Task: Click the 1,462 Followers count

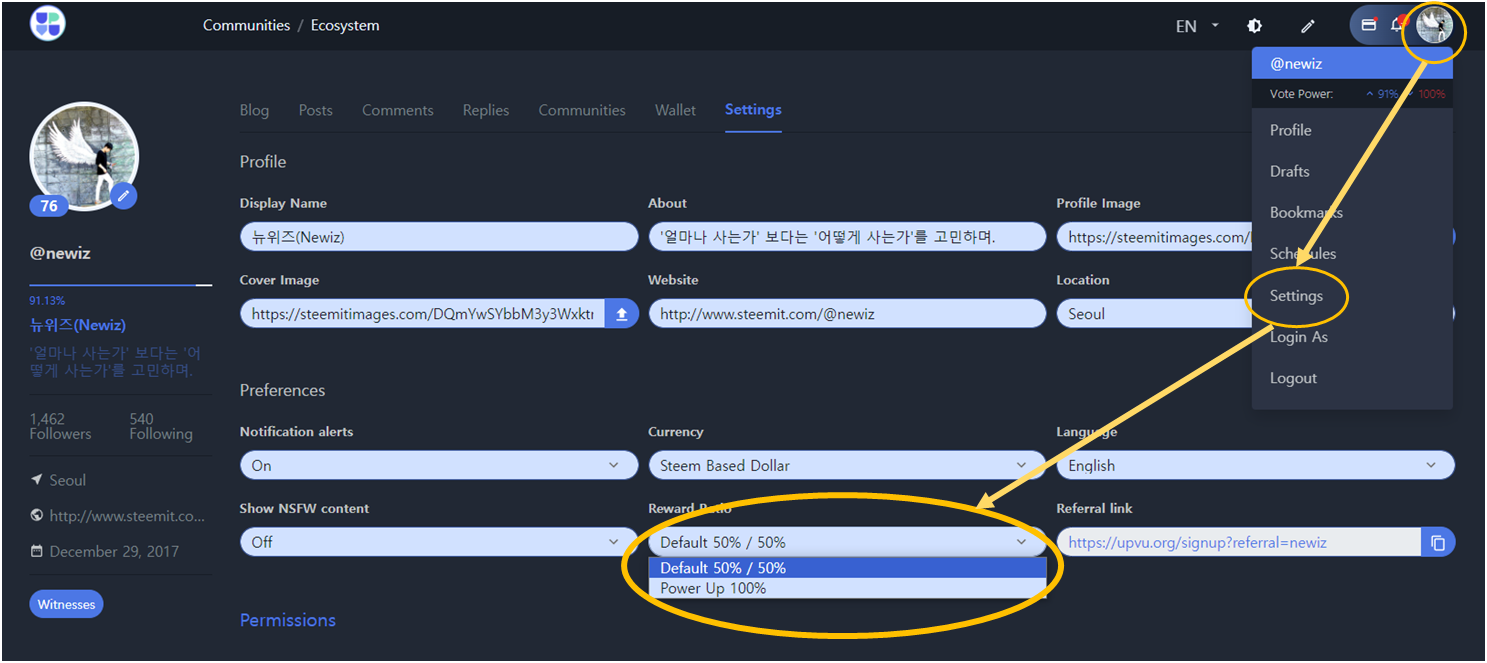Action: point(61,426)
